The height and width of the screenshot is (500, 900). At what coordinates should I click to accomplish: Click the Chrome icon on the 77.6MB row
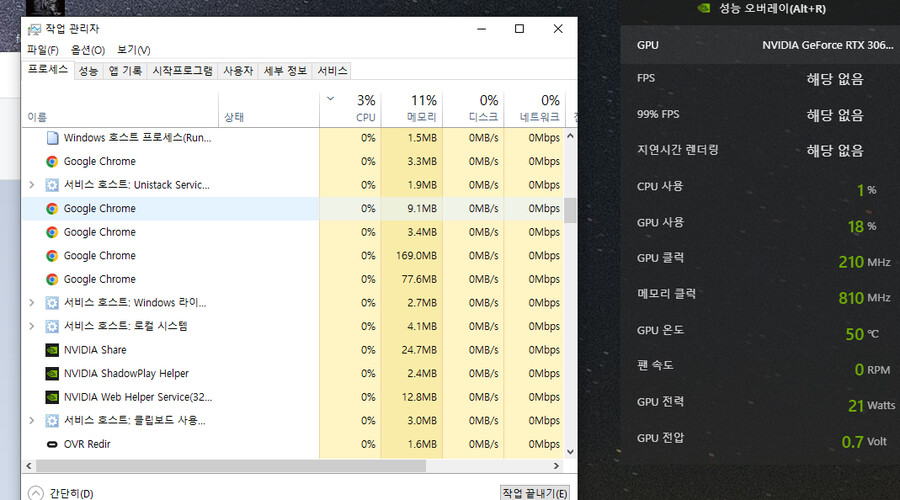click(x=52, y=279)
